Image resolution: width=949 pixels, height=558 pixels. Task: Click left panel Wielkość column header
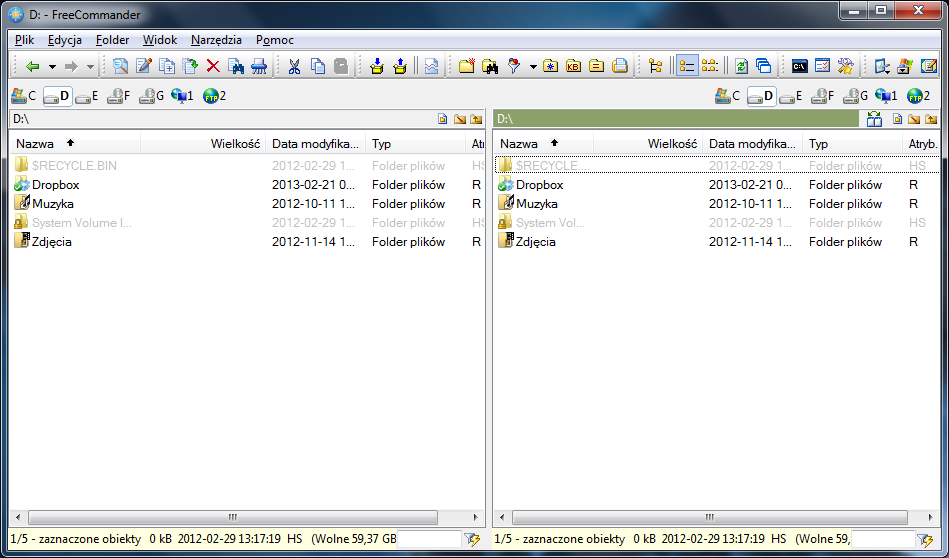tap(203, 143)
